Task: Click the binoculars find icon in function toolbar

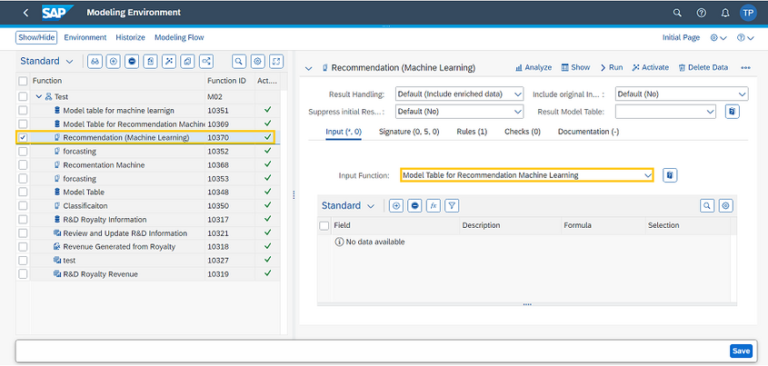Action: (95, 61)
